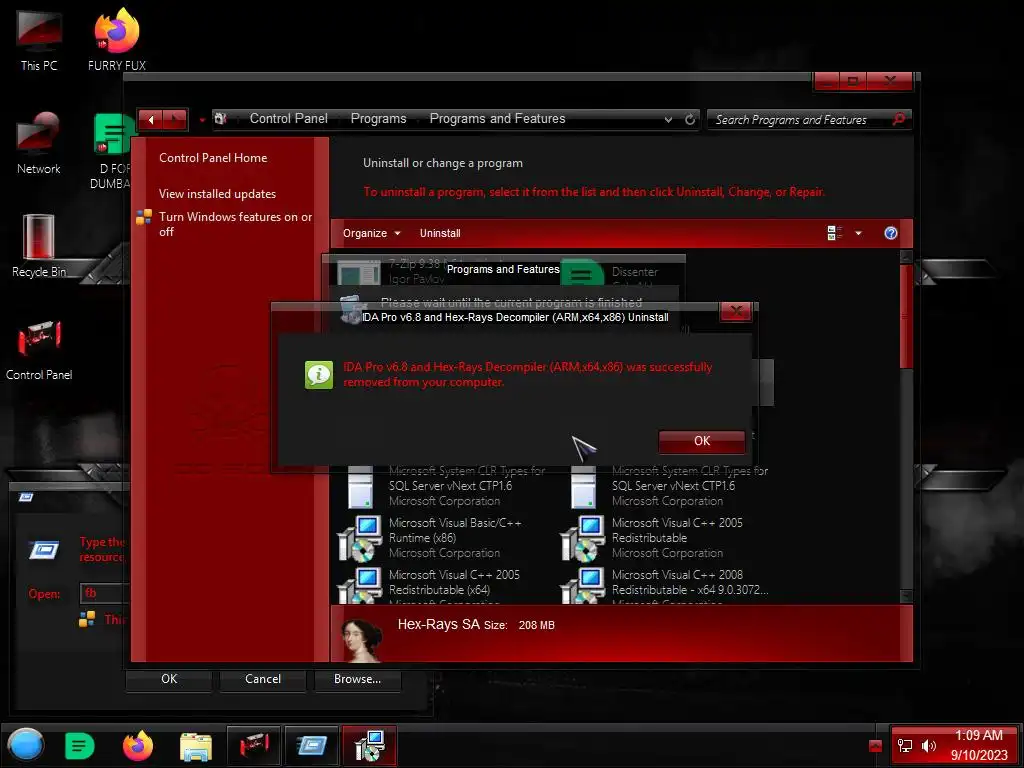Refresh the Programs and Features list
Image resolution: width=1024 pixels, height=768 pixels.
(x=690, y=120)
